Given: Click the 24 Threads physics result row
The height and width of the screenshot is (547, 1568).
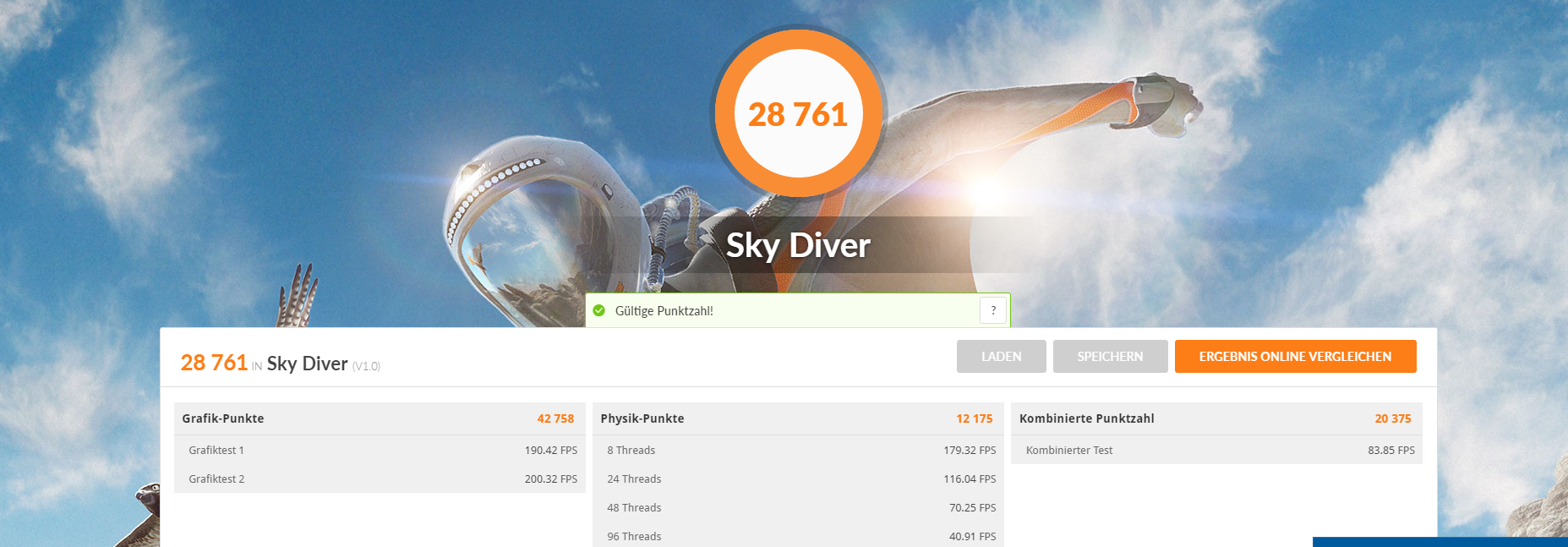Looking at the screenshot, I should coord(798,479).
